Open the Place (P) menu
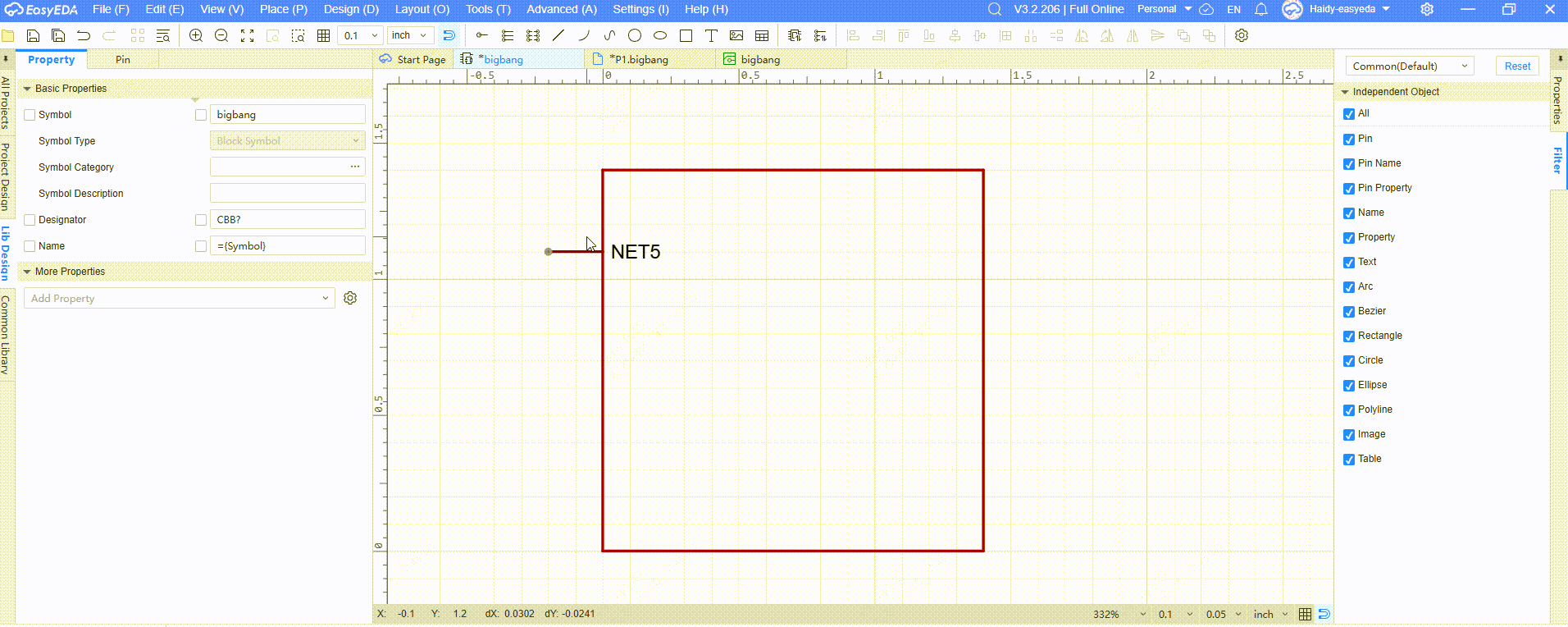This screenshot has height=627, width=1568. [284, 9]
